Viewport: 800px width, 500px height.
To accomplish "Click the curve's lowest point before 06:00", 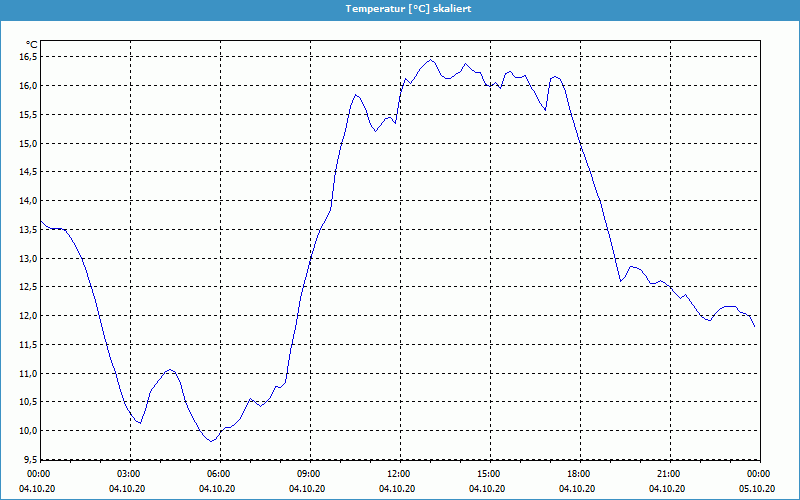I will point(210,441).
